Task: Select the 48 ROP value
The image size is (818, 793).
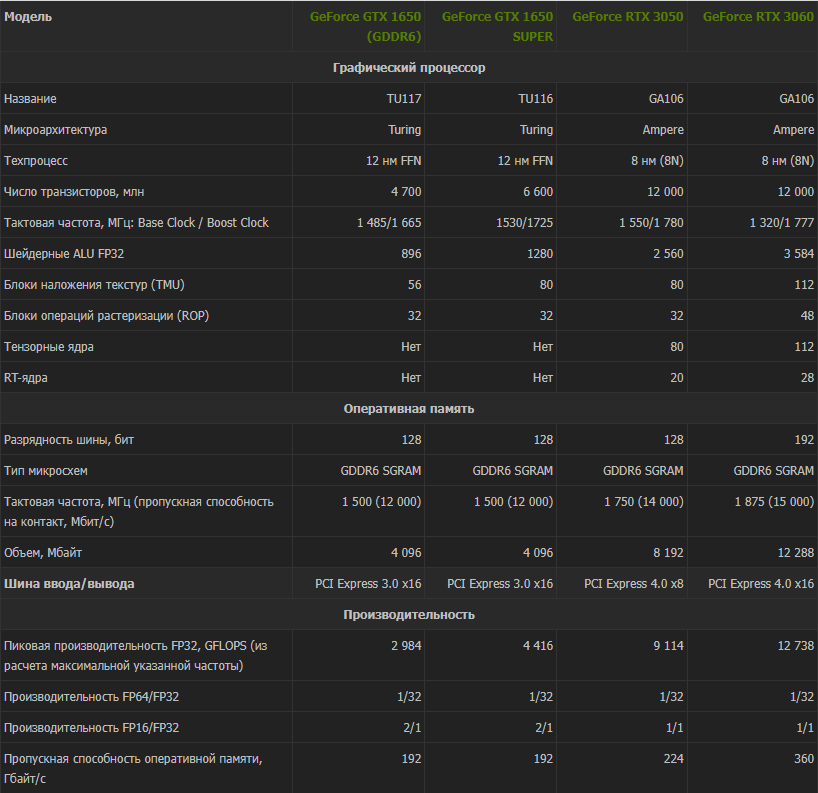Action: 807,316
